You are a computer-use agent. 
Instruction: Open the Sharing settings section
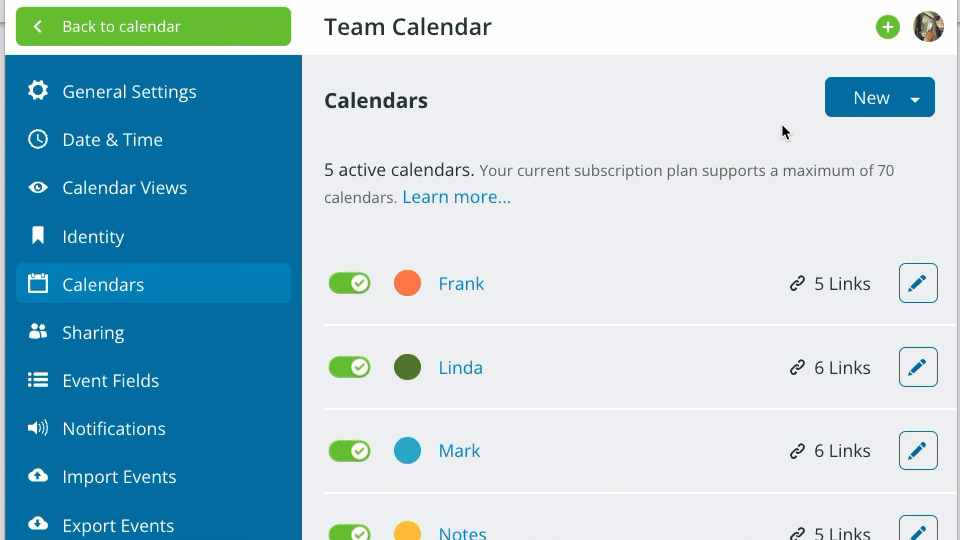point(93,332)
